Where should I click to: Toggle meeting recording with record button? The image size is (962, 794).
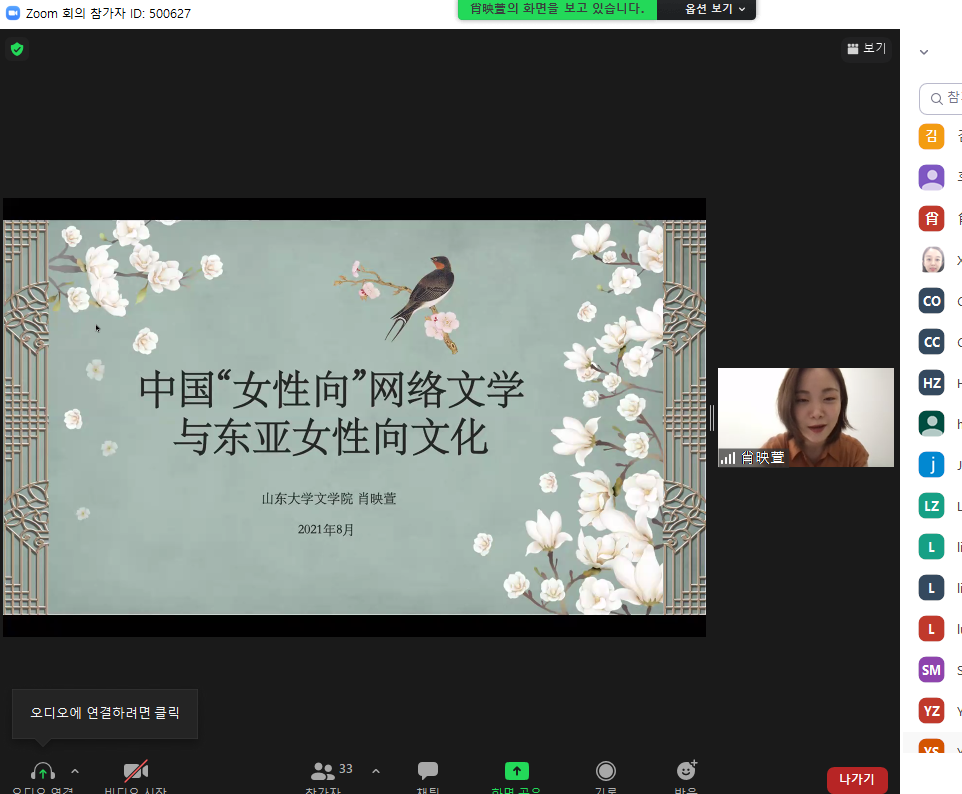(605, 771)
